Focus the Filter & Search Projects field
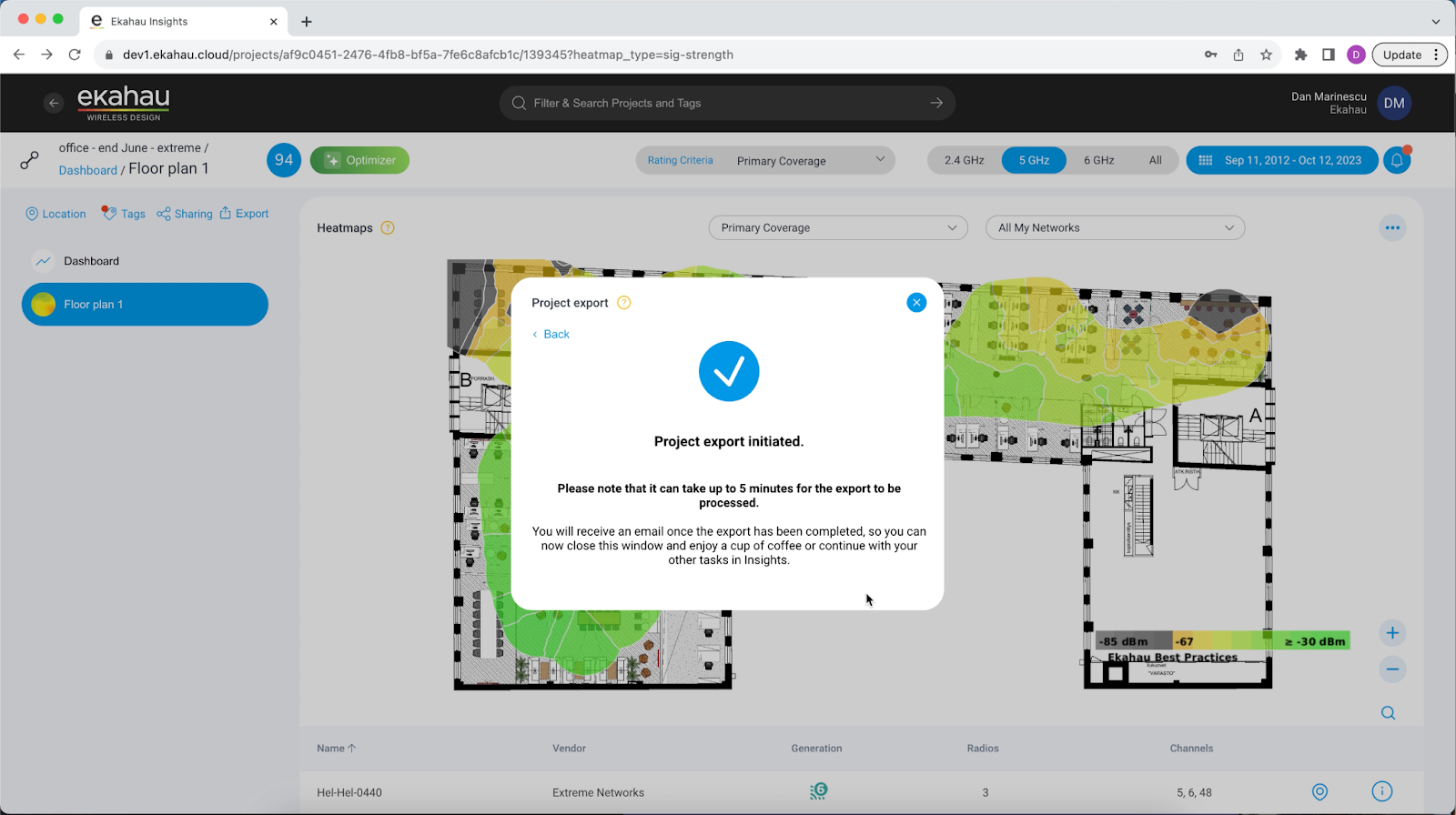 (x=727, y=103)
